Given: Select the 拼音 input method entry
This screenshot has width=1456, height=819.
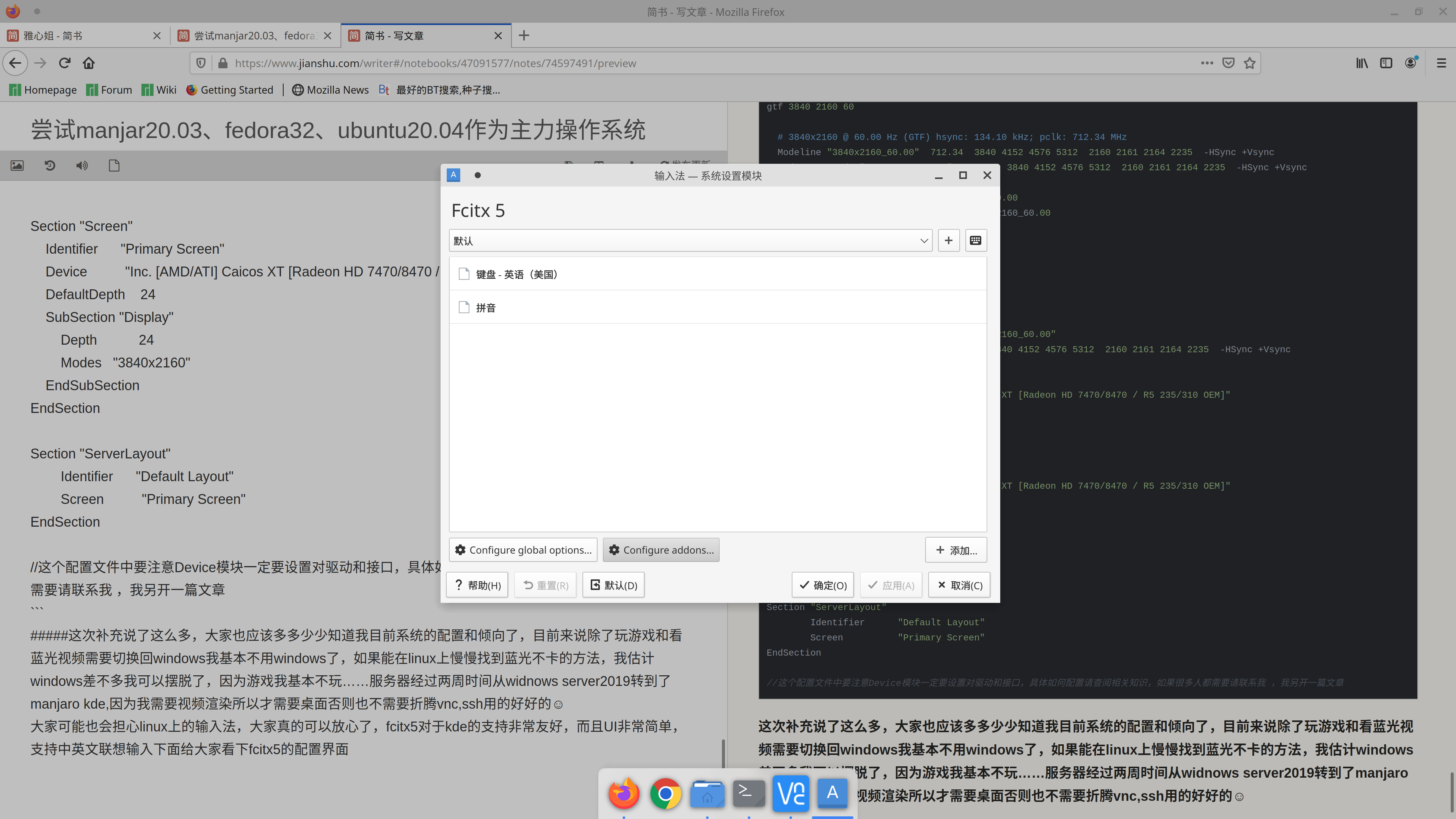Looking at the screenshot, I should pyautogui.click(x=486, y=308).
